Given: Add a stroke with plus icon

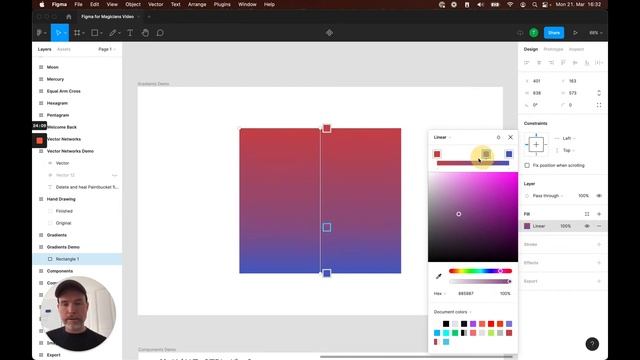Looking at the screenshot, I should point(599,244).
